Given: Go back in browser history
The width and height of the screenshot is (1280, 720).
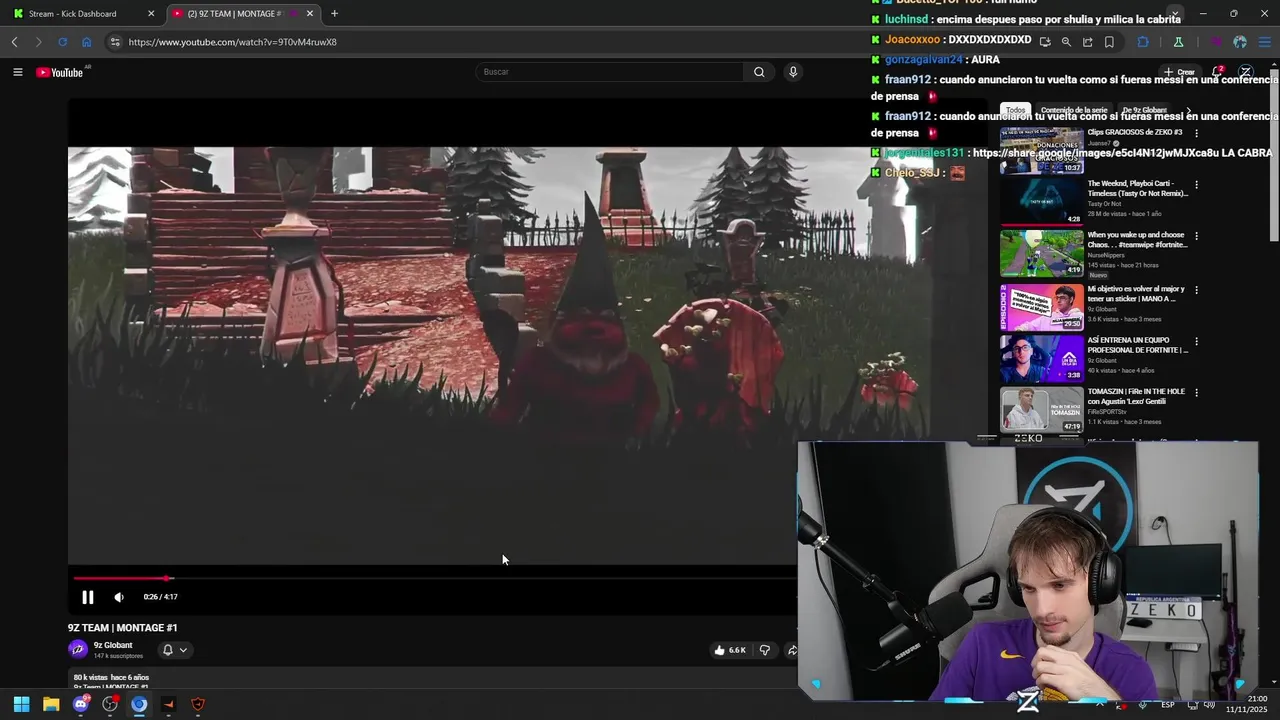Looking at the screenshot, I should pos(14,42).
